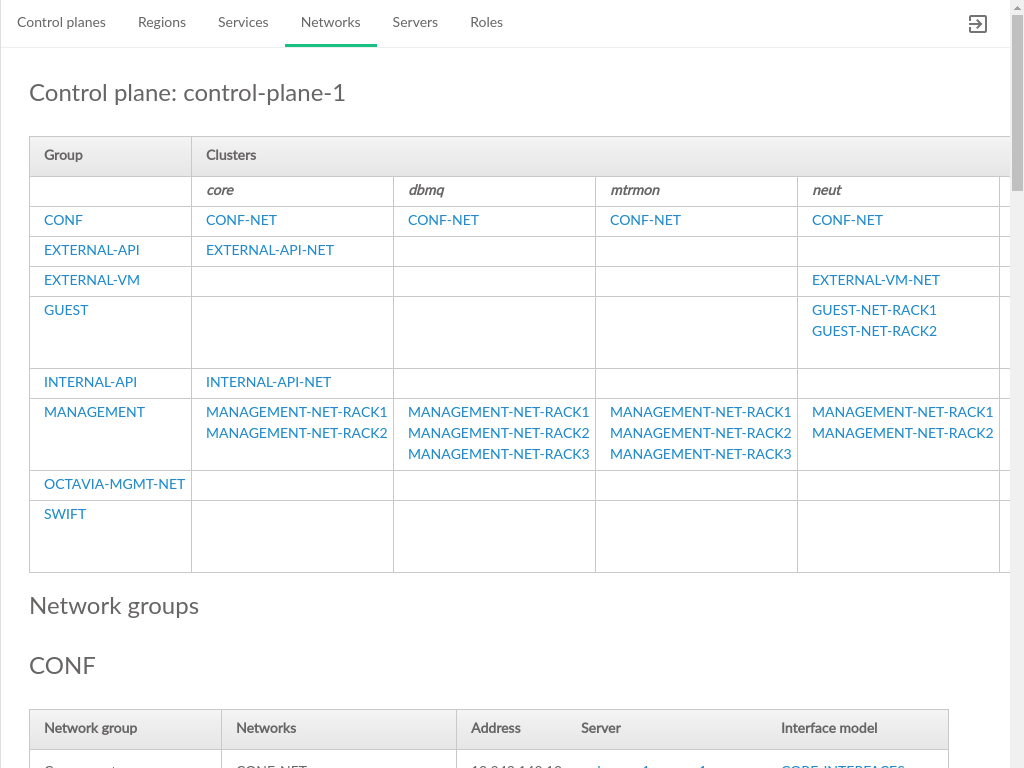Follow the EXTERNAL-API group link
1024x768 pixels.
point(92,250)
